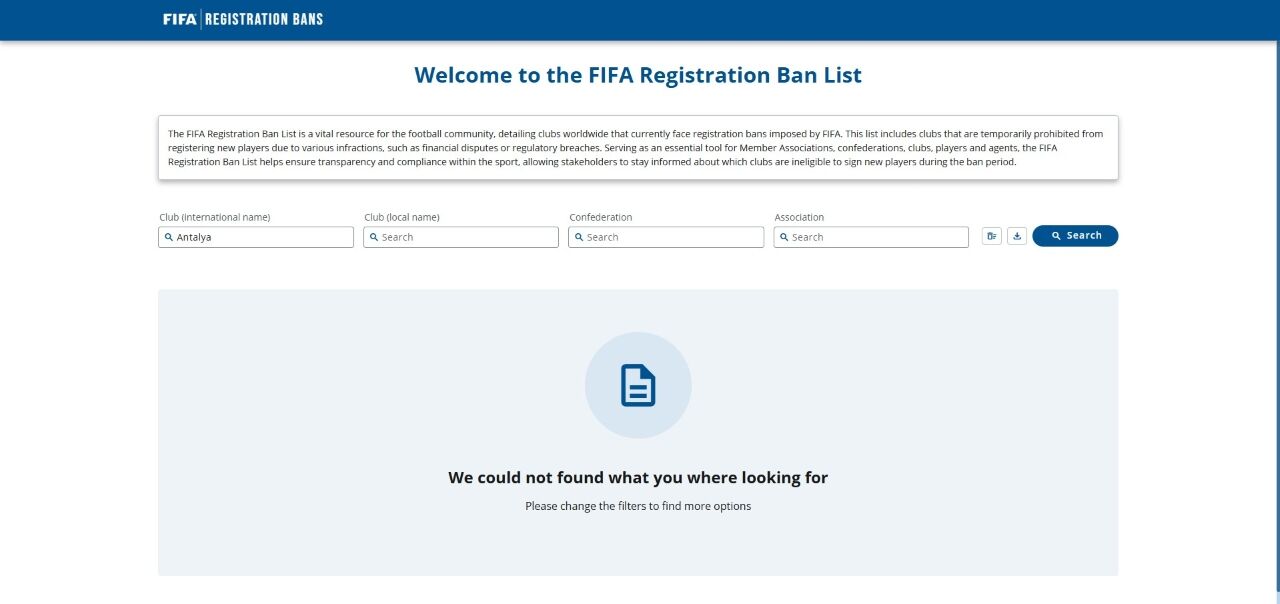
Task: Focus the Club international name field containing Antalya
Action: (x=256, y=237)
